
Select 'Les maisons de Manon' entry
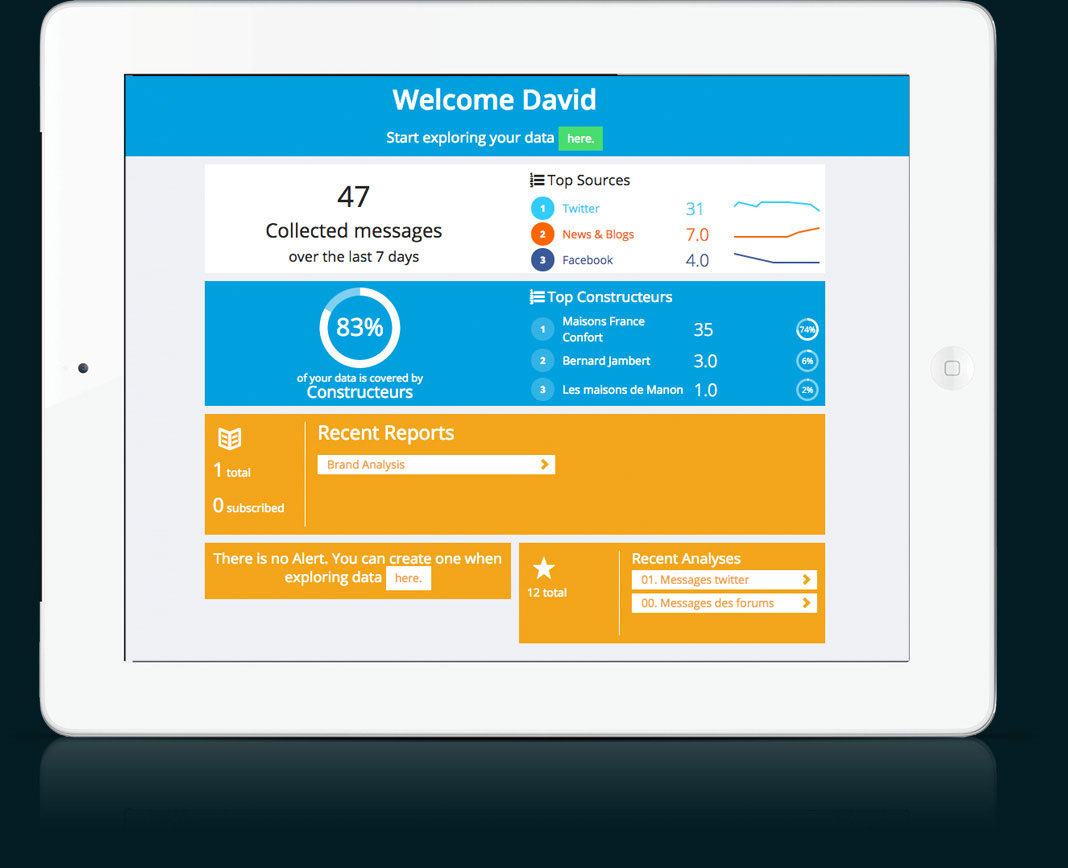(x=623, y=390)
